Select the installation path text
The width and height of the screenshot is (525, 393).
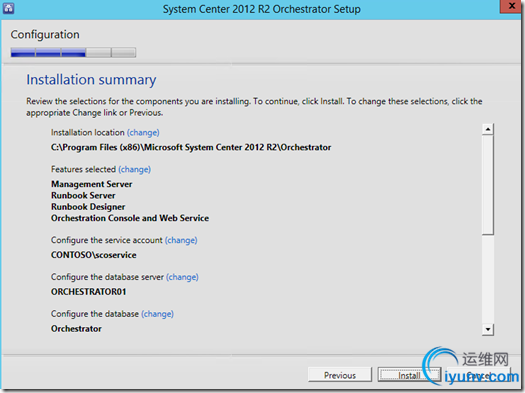click(191, 147)
